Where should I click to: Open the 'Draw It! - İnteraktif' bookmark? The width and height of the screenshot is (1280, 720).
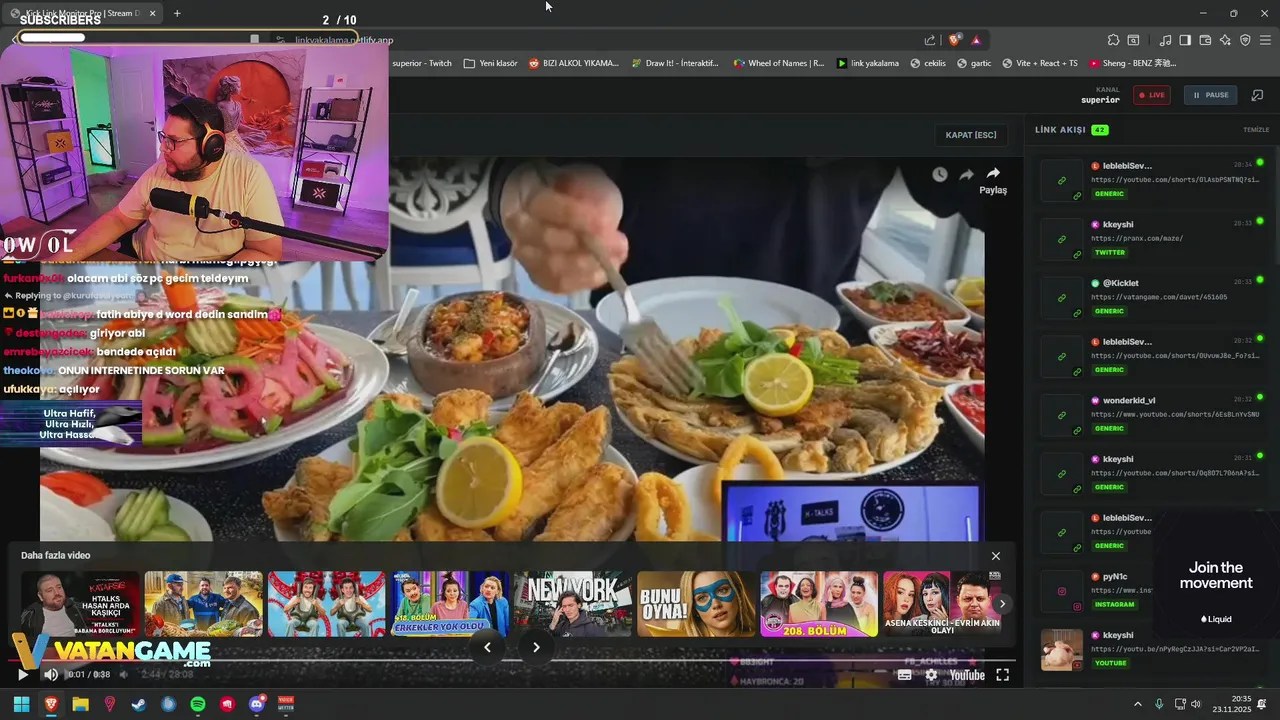[x=675, y=63]
